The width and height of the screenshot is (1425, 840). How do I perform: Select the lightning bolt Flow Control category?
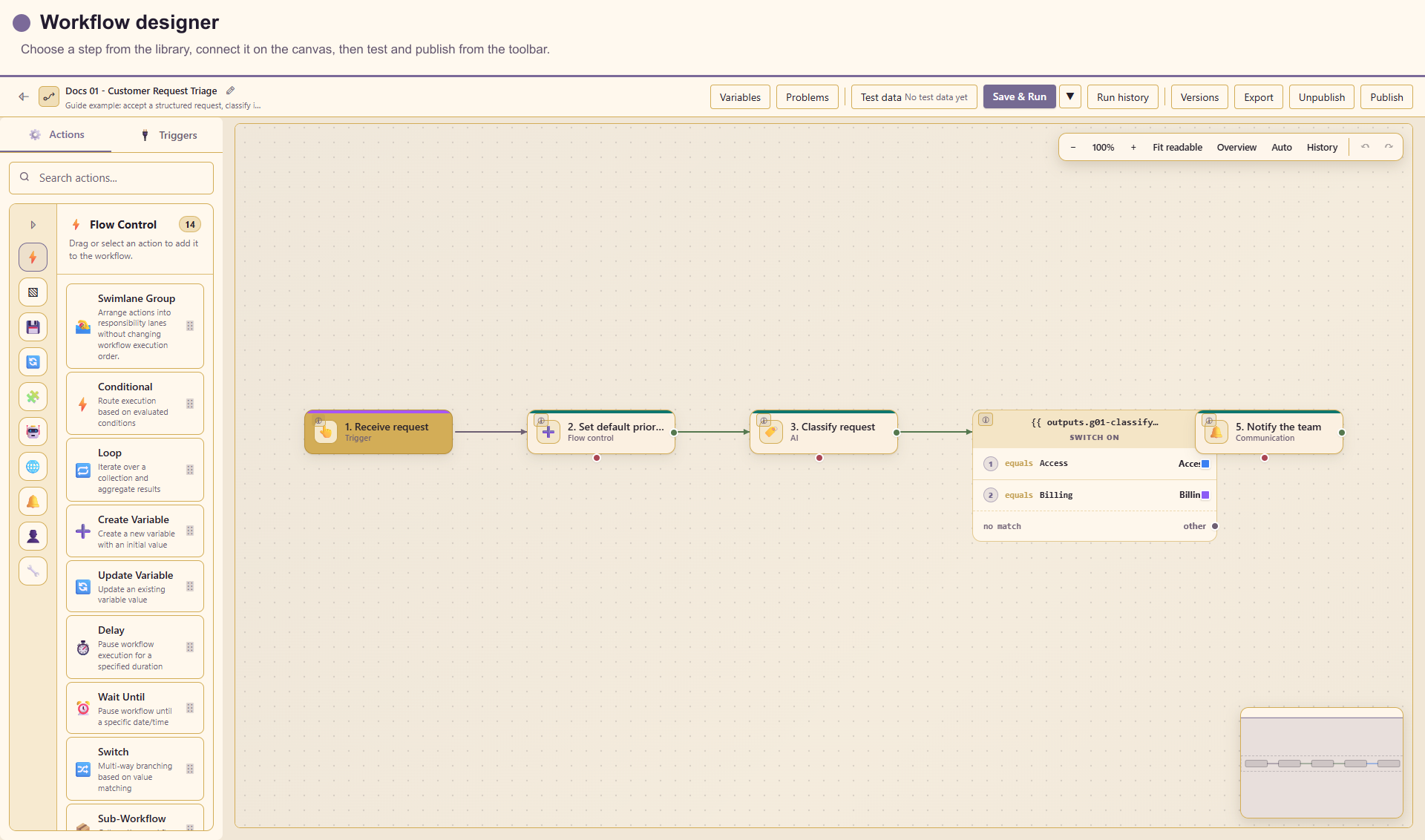[33, 257]
